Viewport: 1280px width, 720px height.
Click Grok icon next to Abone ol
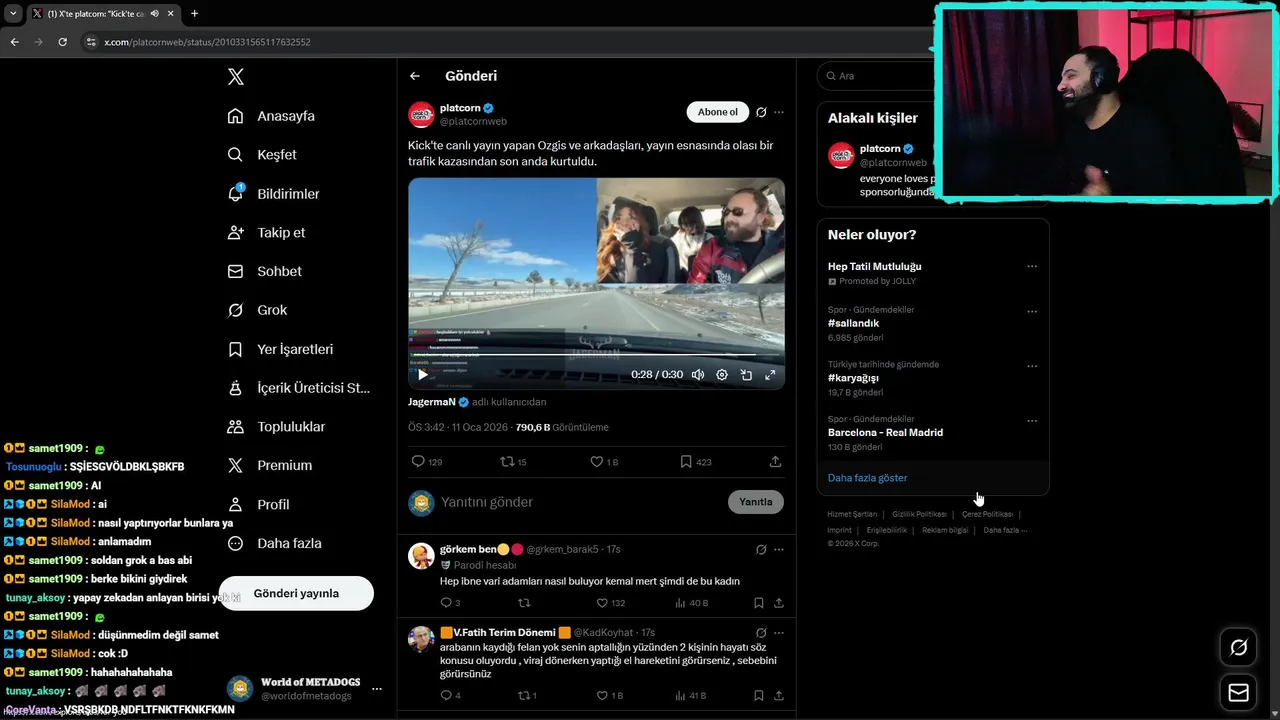coord(761,112)
